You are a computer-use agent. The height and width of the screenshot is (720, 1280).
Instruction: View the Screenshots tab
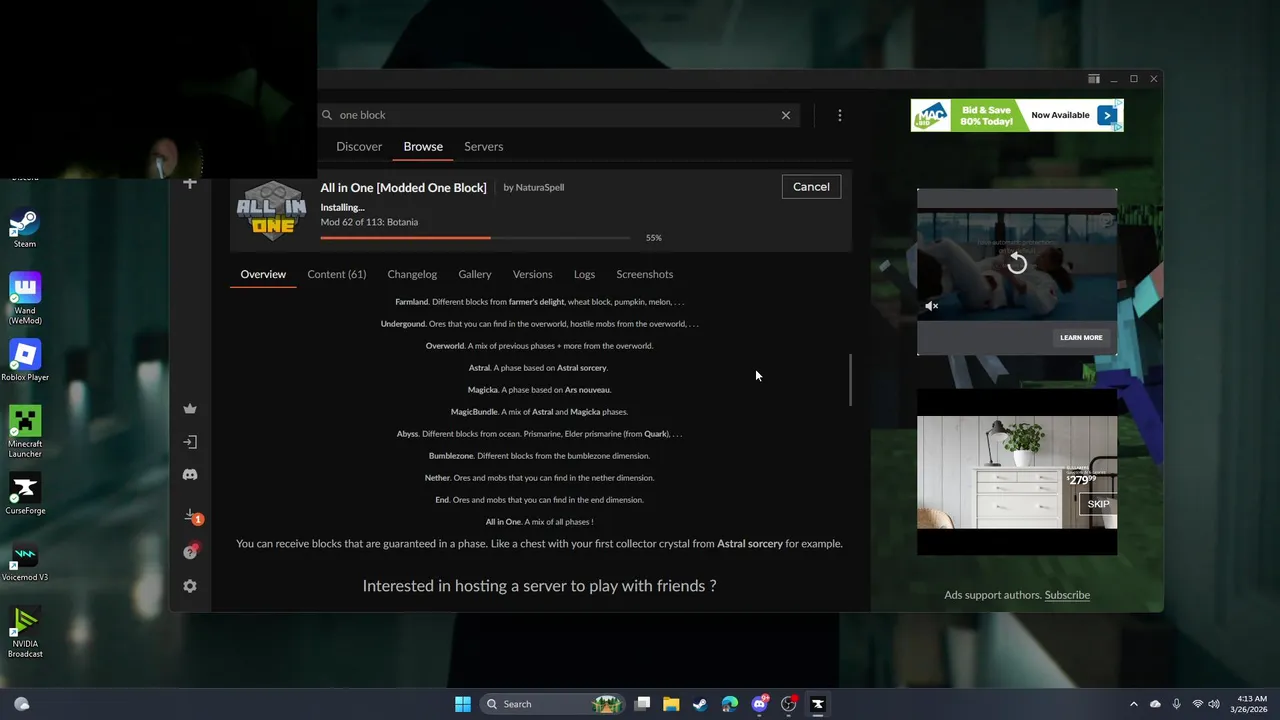645,274
